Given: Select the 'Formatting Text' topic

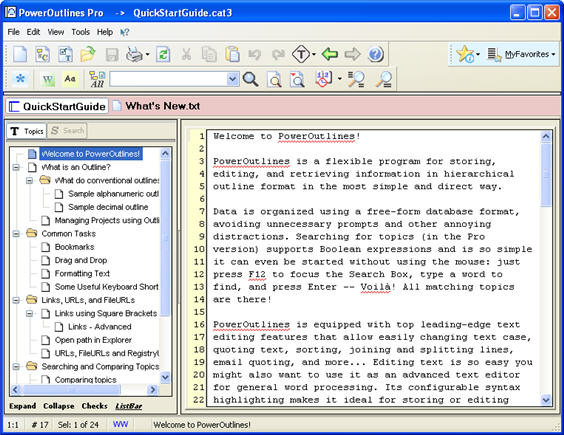Looking at the screenshot, I should tap(82, 274).
